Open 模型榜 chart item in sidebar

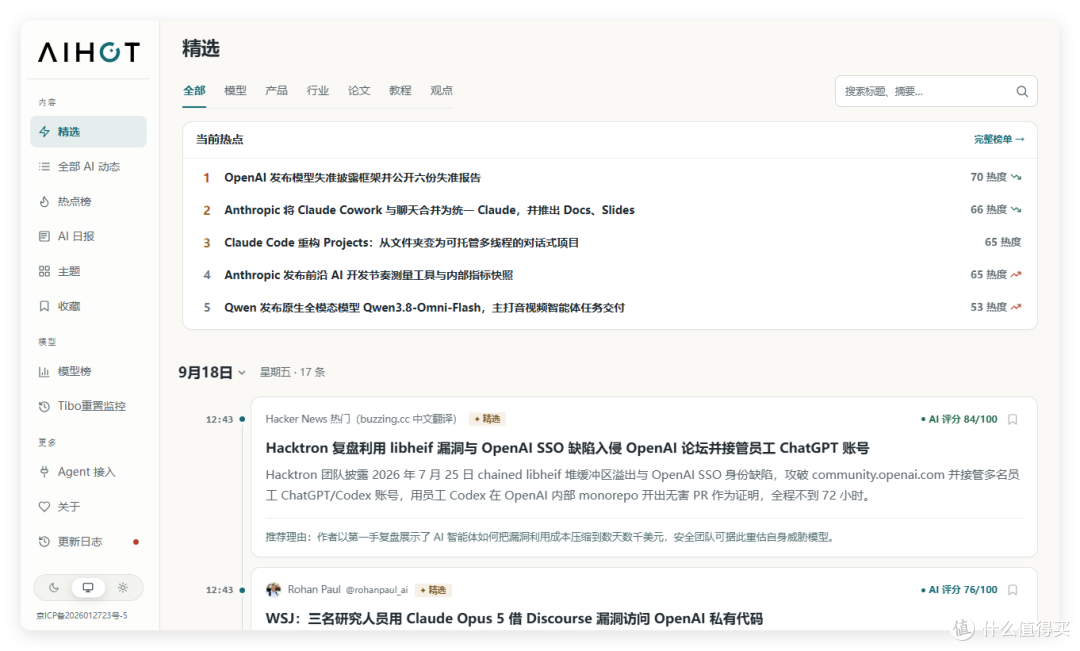[x=88, y=371]
